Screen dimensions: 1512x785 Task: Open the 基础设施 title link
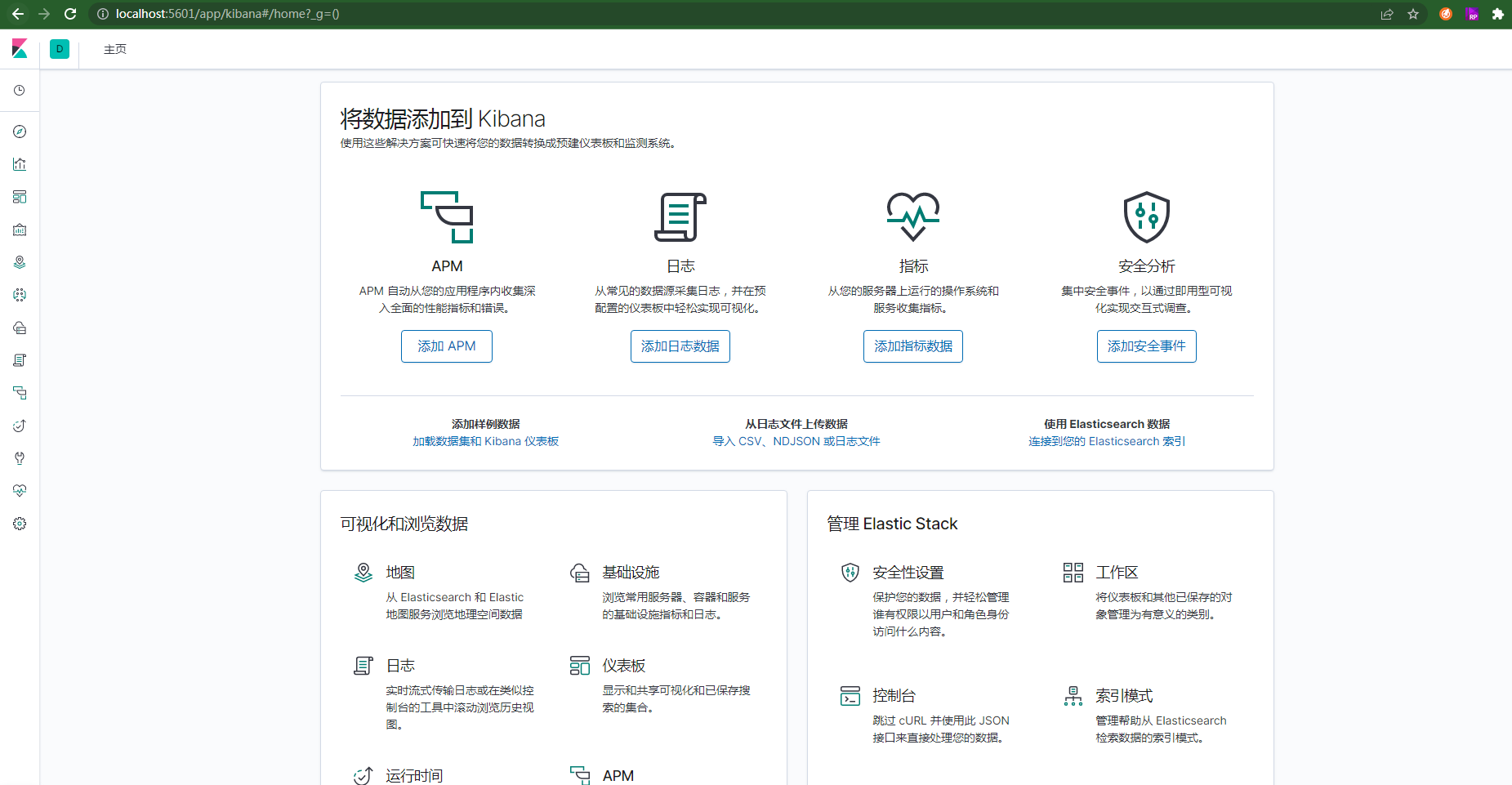point(631,573)
